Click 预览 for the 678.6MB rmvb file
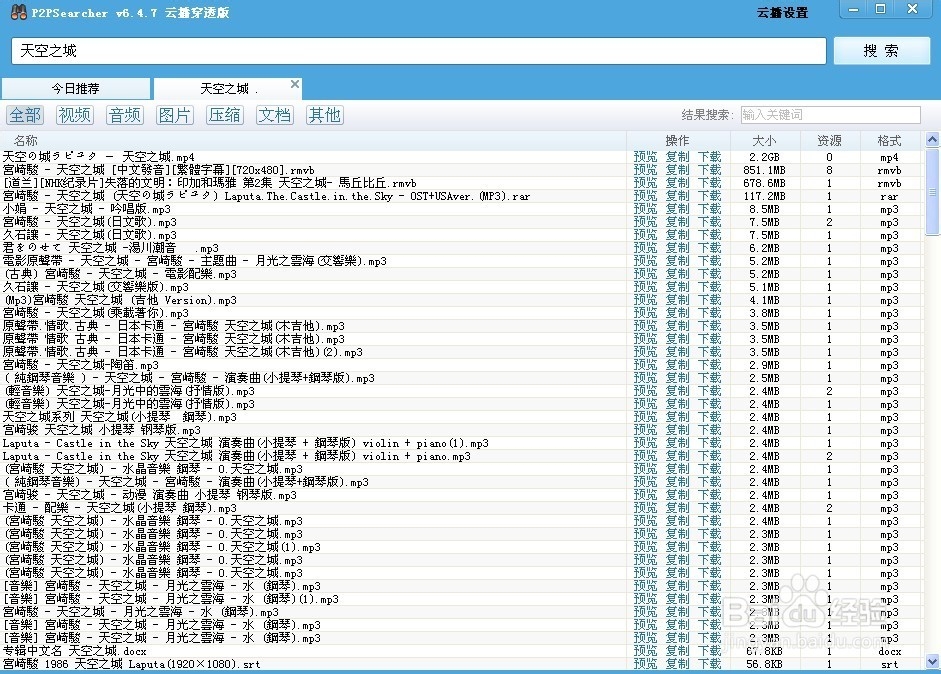Image resolution: width=941 pixels, height=674 pixels. (x=645, y=183)
